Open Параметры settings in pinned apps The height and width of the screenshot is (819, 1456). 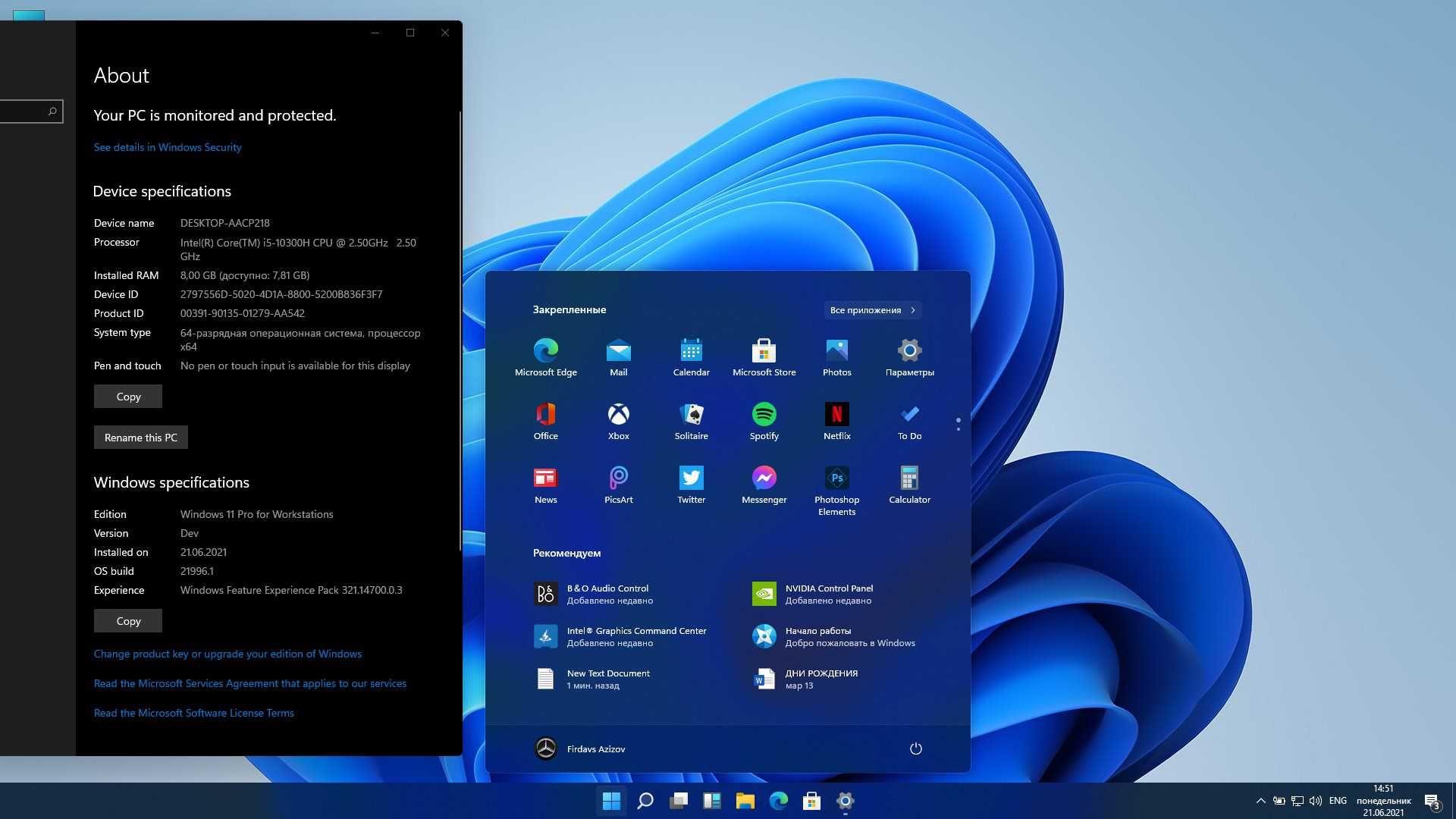(910, 357)
